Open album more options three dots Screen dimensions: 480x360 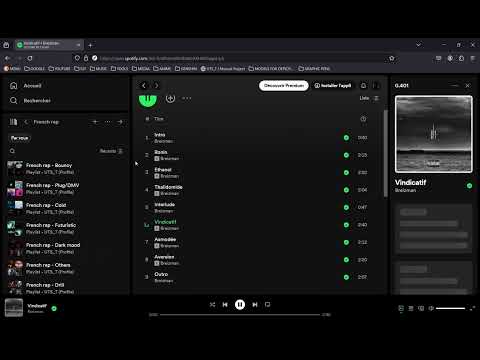(187, 98)
